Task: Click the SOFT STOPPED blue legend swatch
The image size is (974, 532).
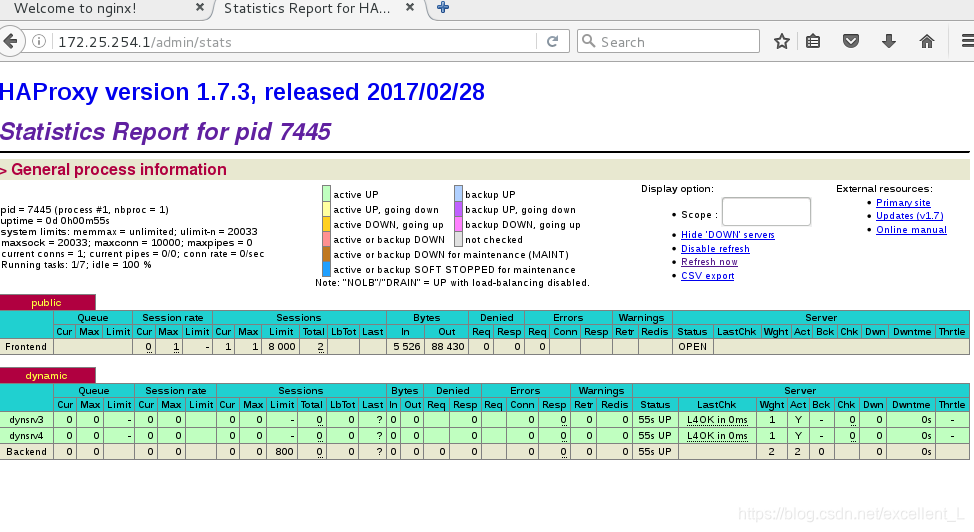Action: pyautogui.click(x=326, y=269)
